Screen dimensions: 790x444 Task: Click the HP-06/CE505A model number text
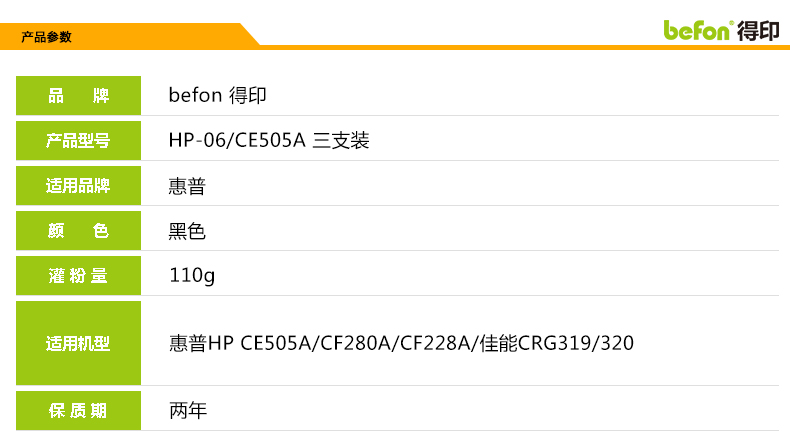tap(236, 141)
